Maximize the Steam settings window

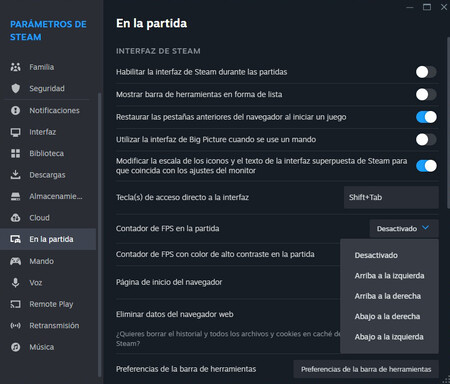coord(427,7)
